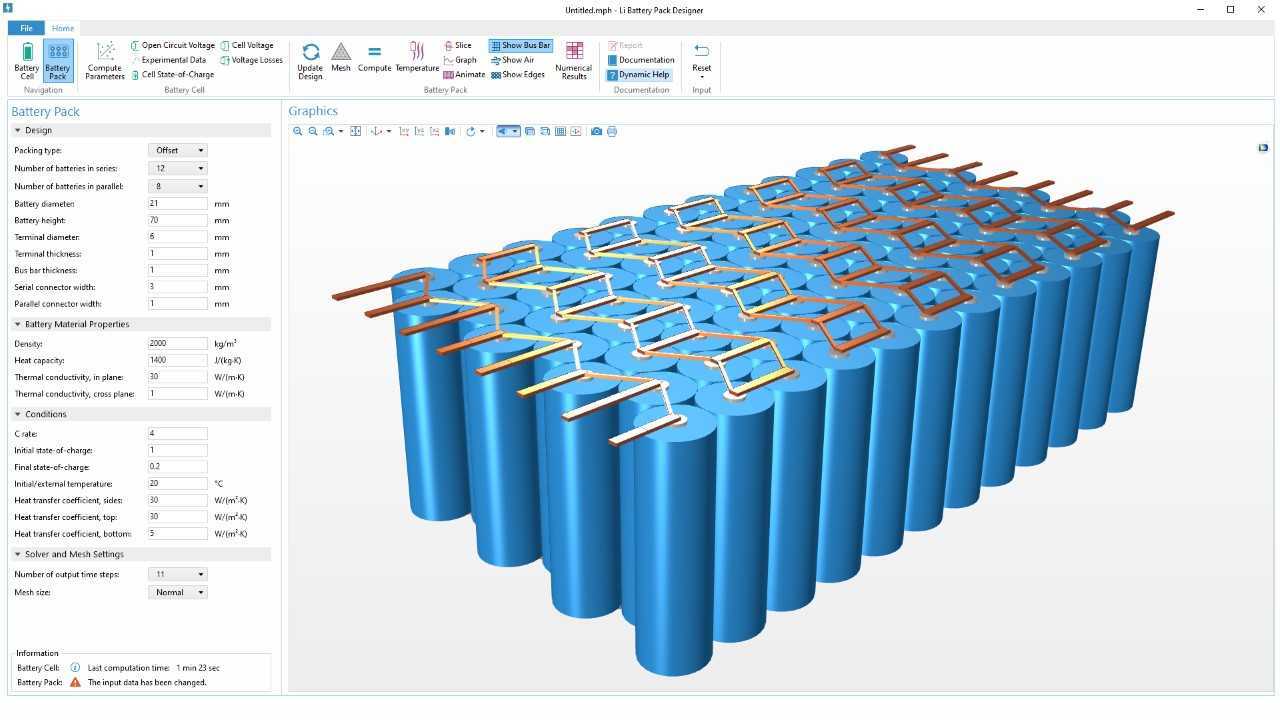Click the Update Design button
Screen dimensions: 1280x720
[x=310, y=60]
